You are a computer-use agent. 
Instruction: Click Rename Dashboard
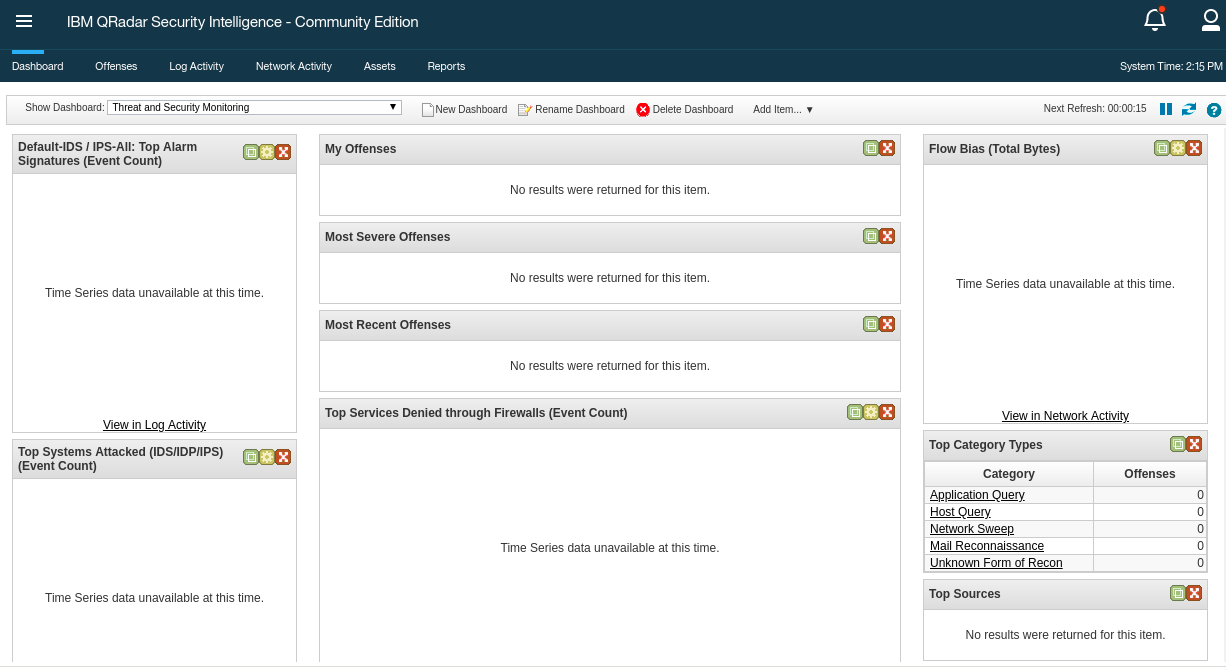coord(571,110)
